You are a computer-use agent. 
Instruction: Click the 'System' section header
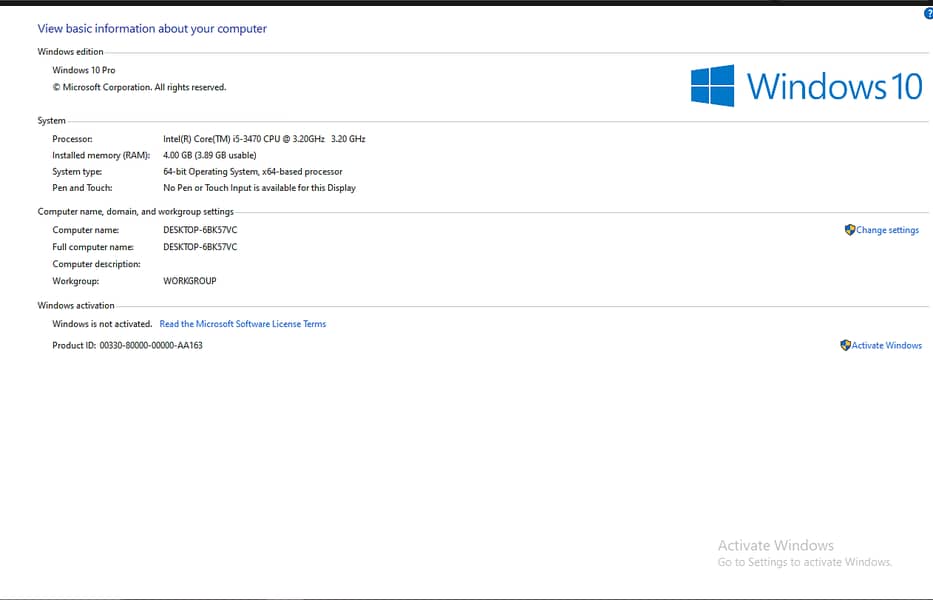click(51, 121)
